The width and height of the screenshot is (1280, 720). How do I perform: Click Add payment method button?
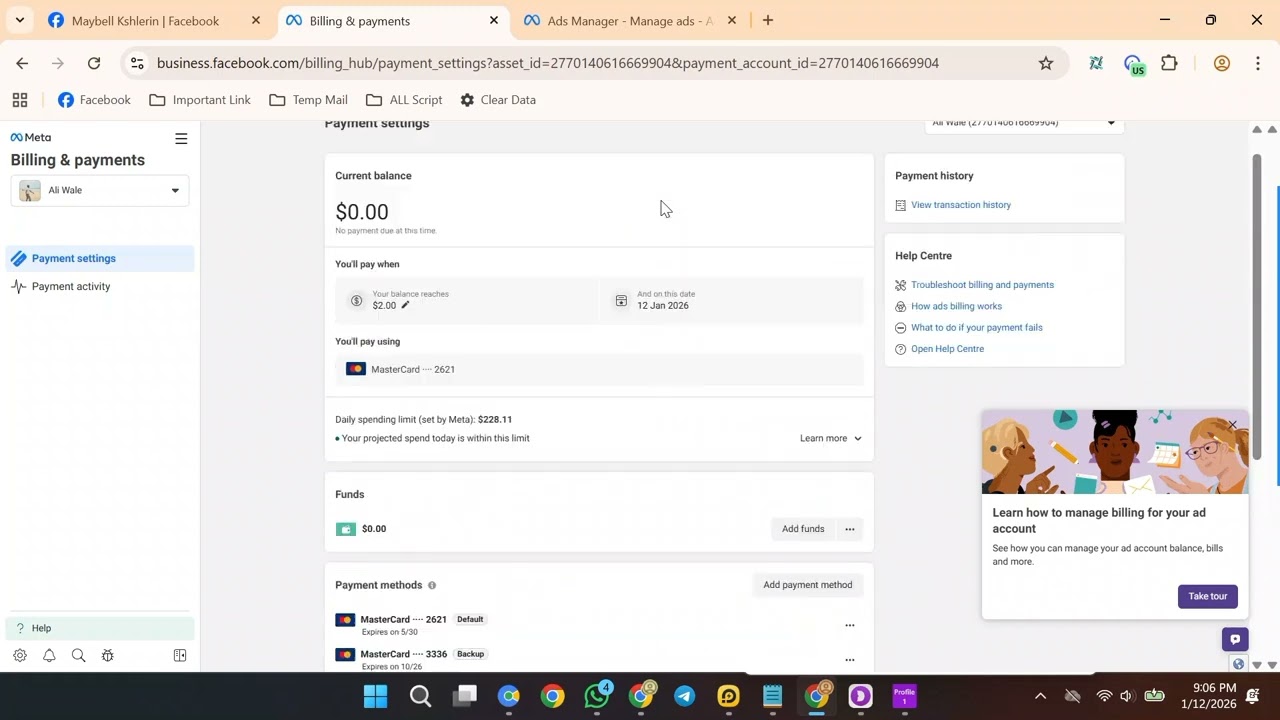808,585
